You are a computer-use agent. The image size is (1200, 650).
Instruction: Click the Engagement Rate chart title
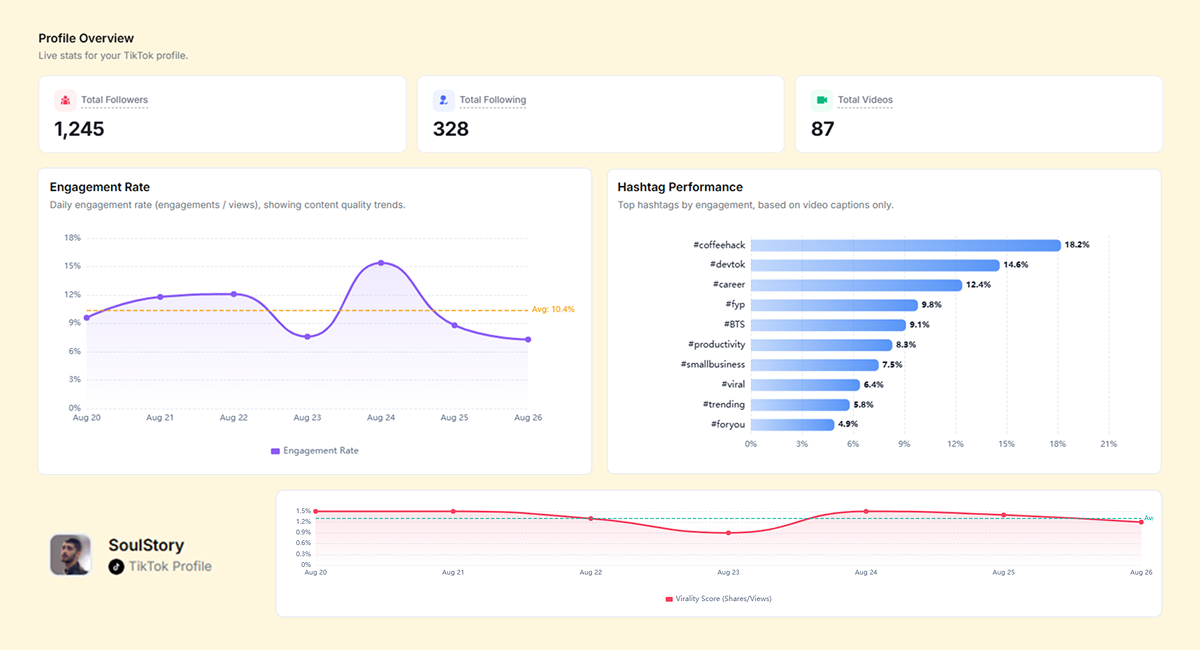click(x=100, y=187)
